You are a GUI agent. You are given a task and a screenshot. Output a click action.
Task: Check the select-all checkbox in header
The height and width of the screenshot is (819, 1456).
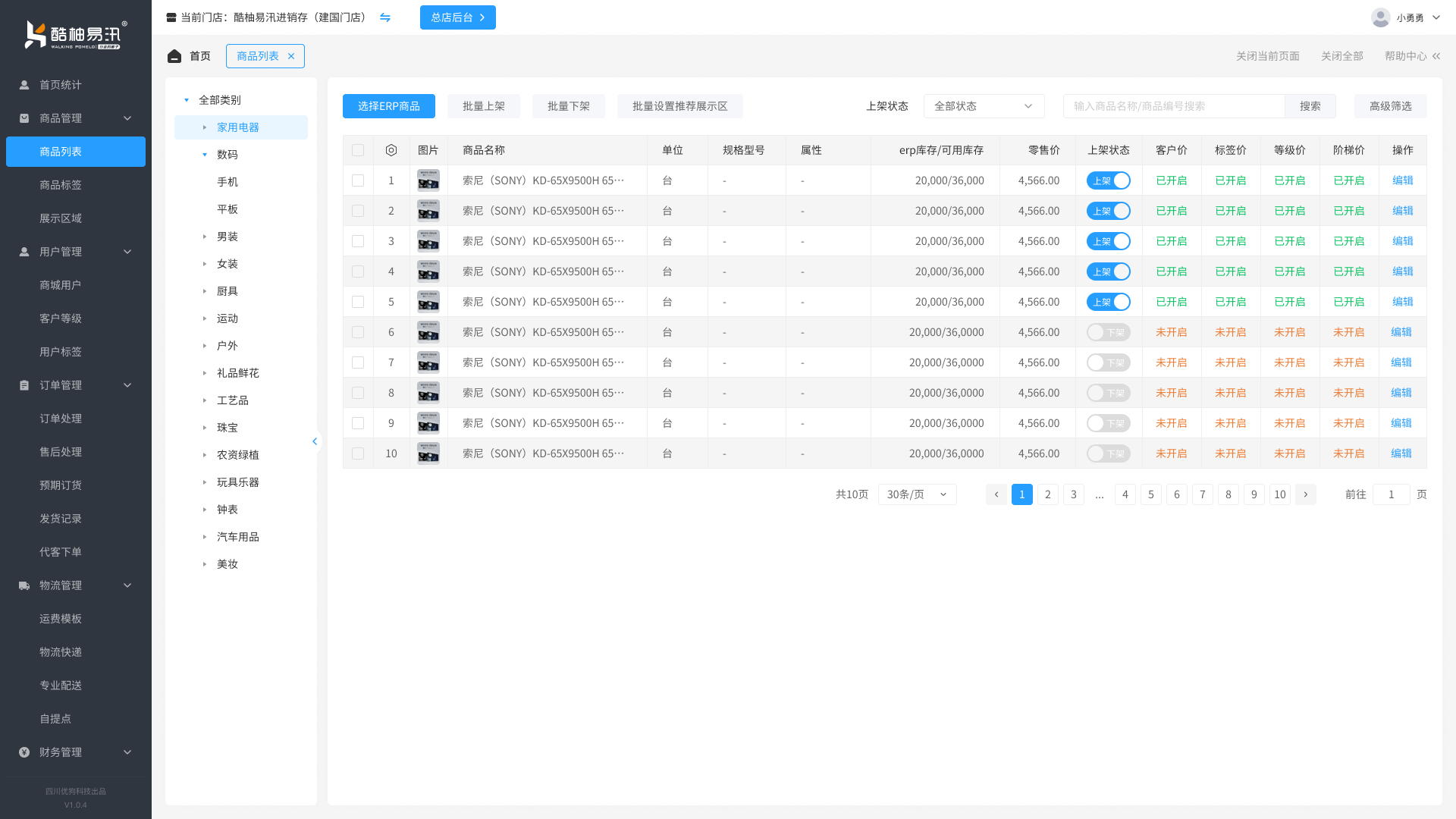coord(358,150)
